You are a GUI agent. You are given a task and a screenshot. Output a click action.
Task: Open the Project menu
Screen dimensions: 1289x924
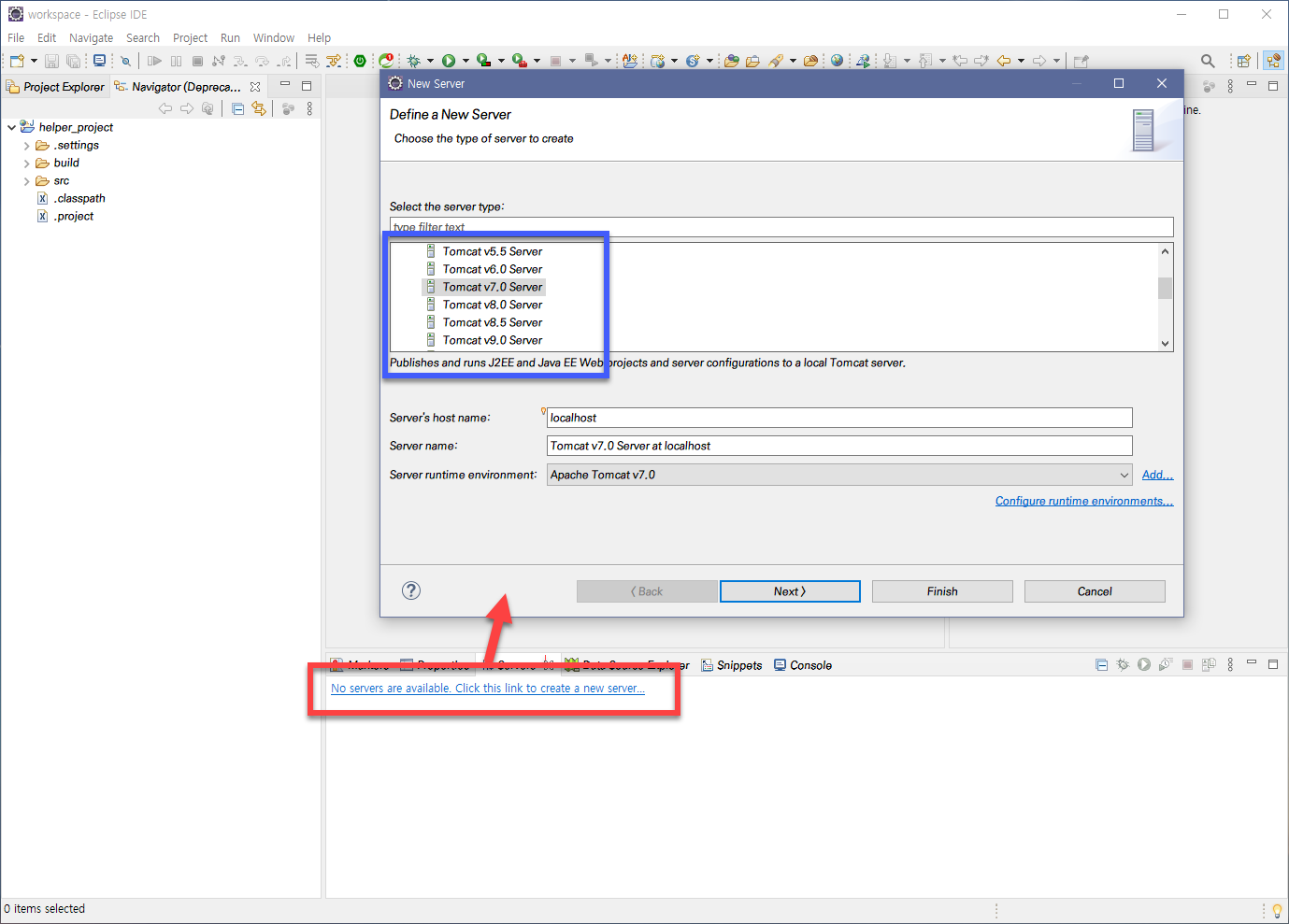coord(190,38)
